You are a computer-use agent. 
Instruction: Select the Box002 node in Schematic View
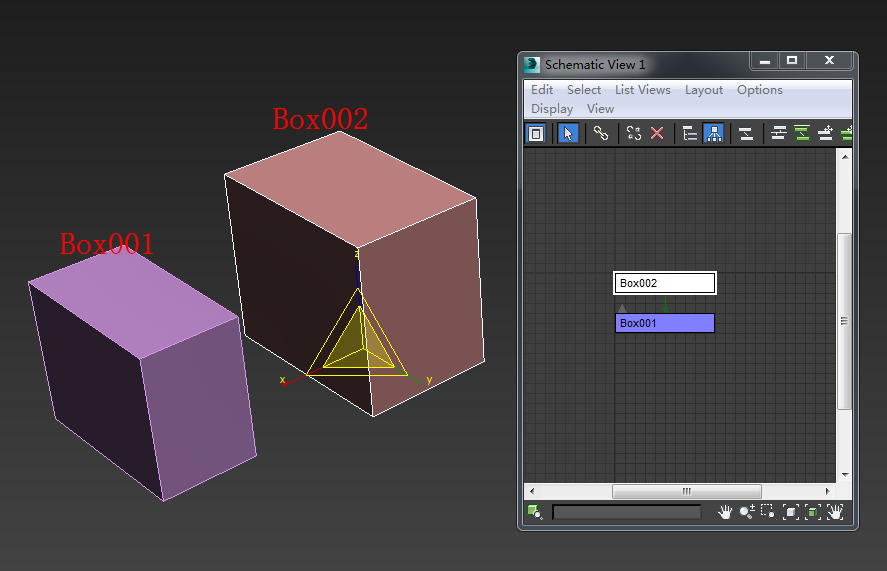pyautogui.click(x=665, y=283)
